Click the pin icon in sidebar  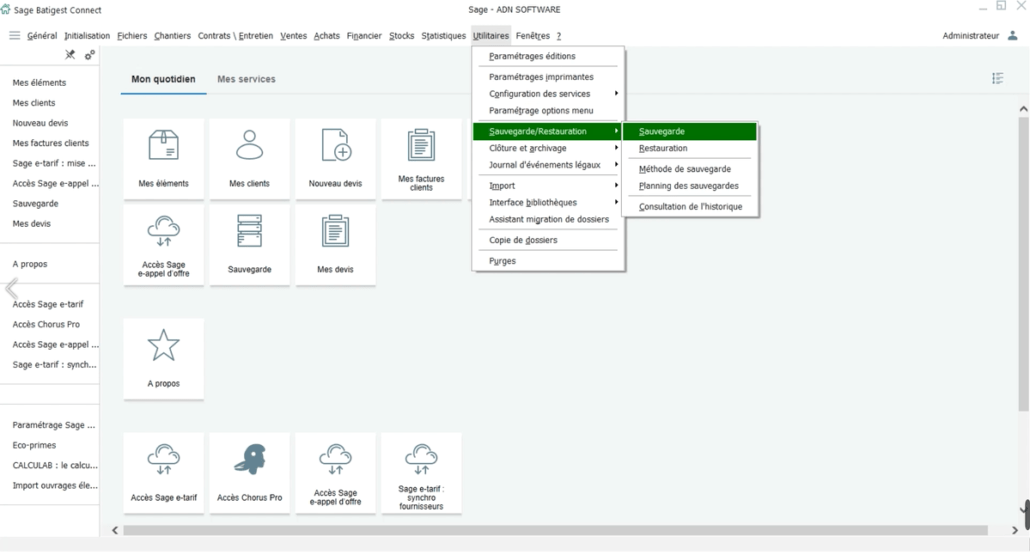click(70, 55)
